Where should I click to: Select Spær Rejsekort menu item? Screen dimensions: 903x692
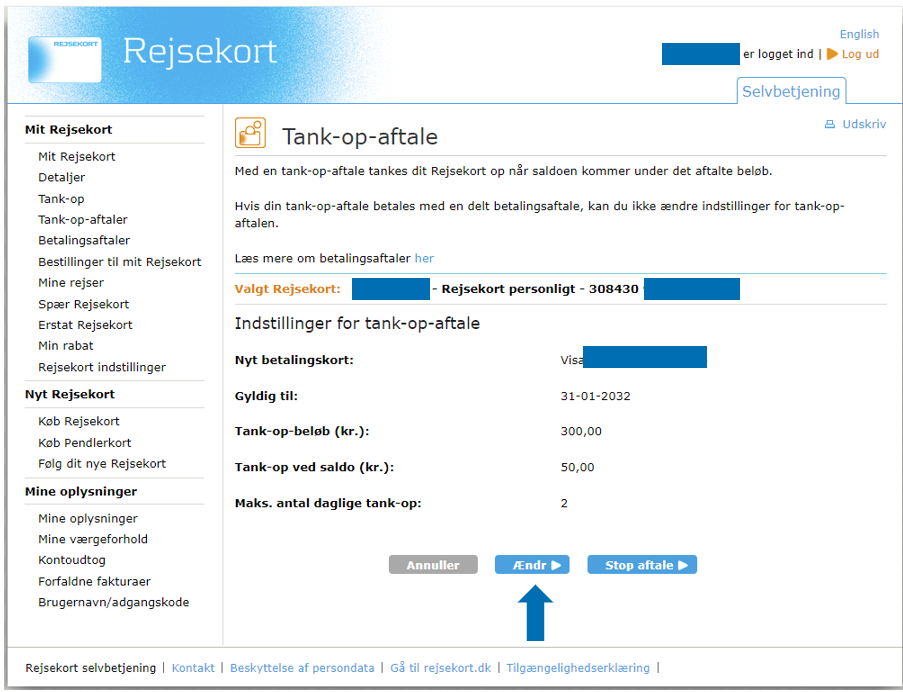(x=83, y=304)
